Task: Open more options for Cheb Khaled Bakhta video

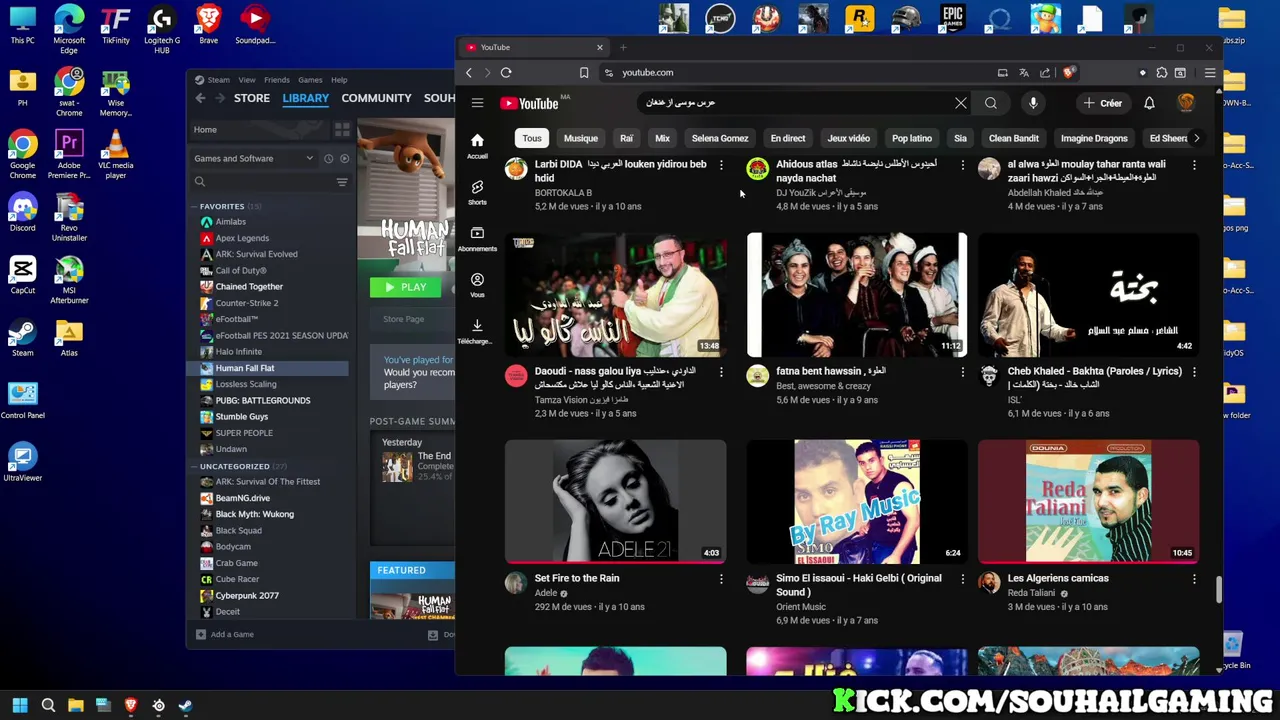Action: tap(1194, 372)
